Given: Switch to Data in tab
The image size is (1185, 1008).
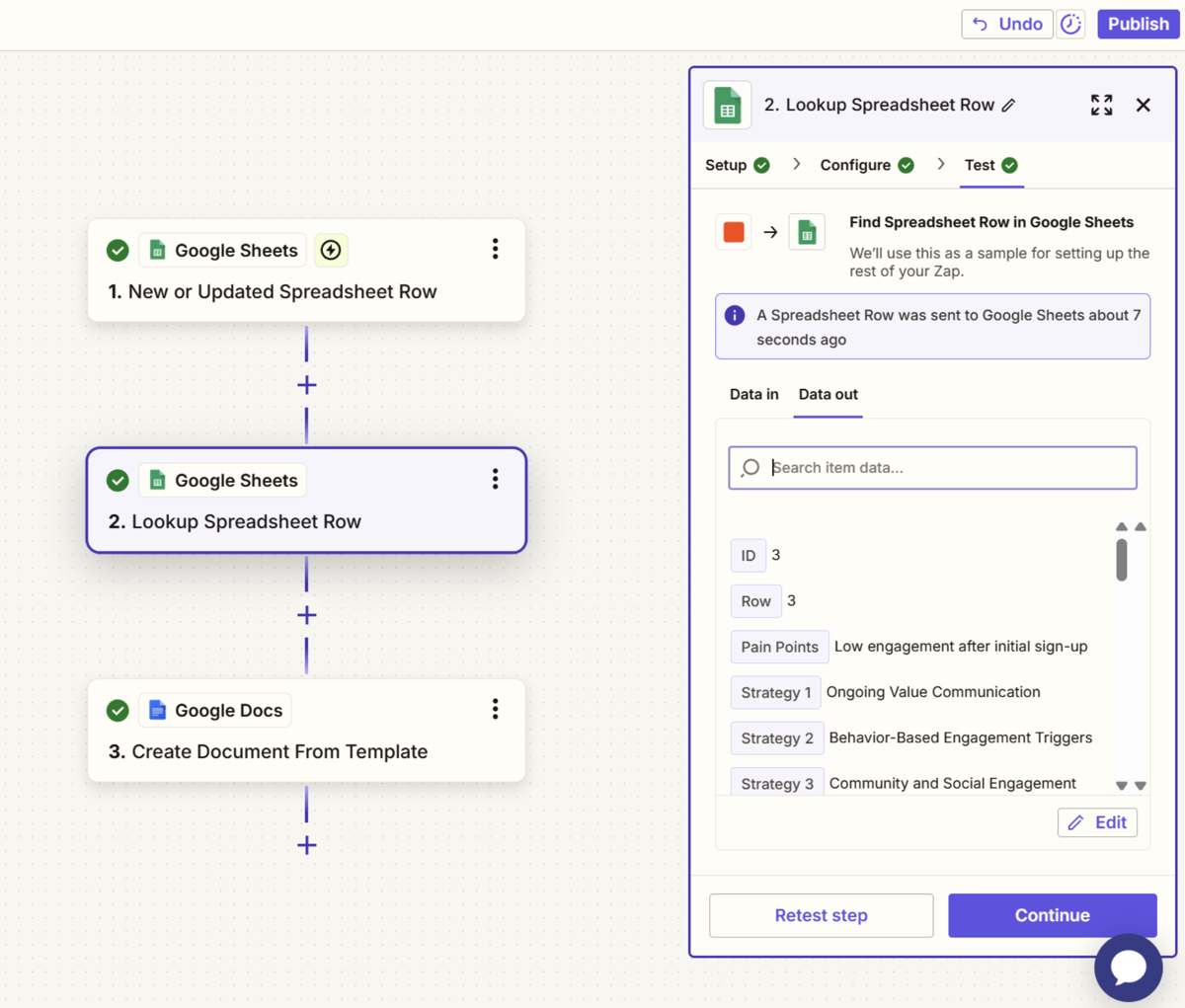Looking at the screenshot, I should (x=753, y=394).
